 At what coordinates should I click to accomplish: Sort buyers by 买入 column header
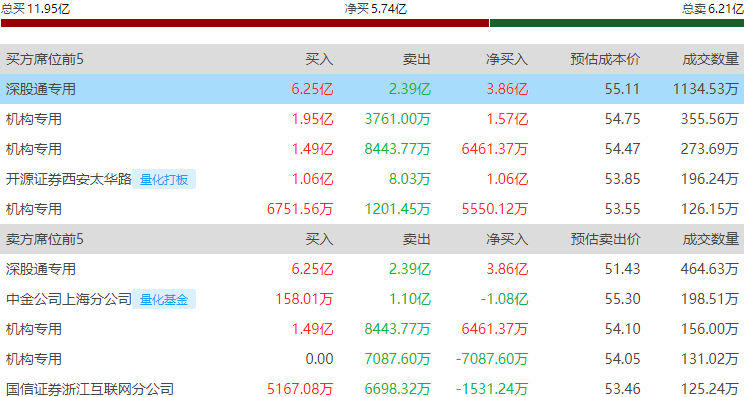click(x=319, y=59)
